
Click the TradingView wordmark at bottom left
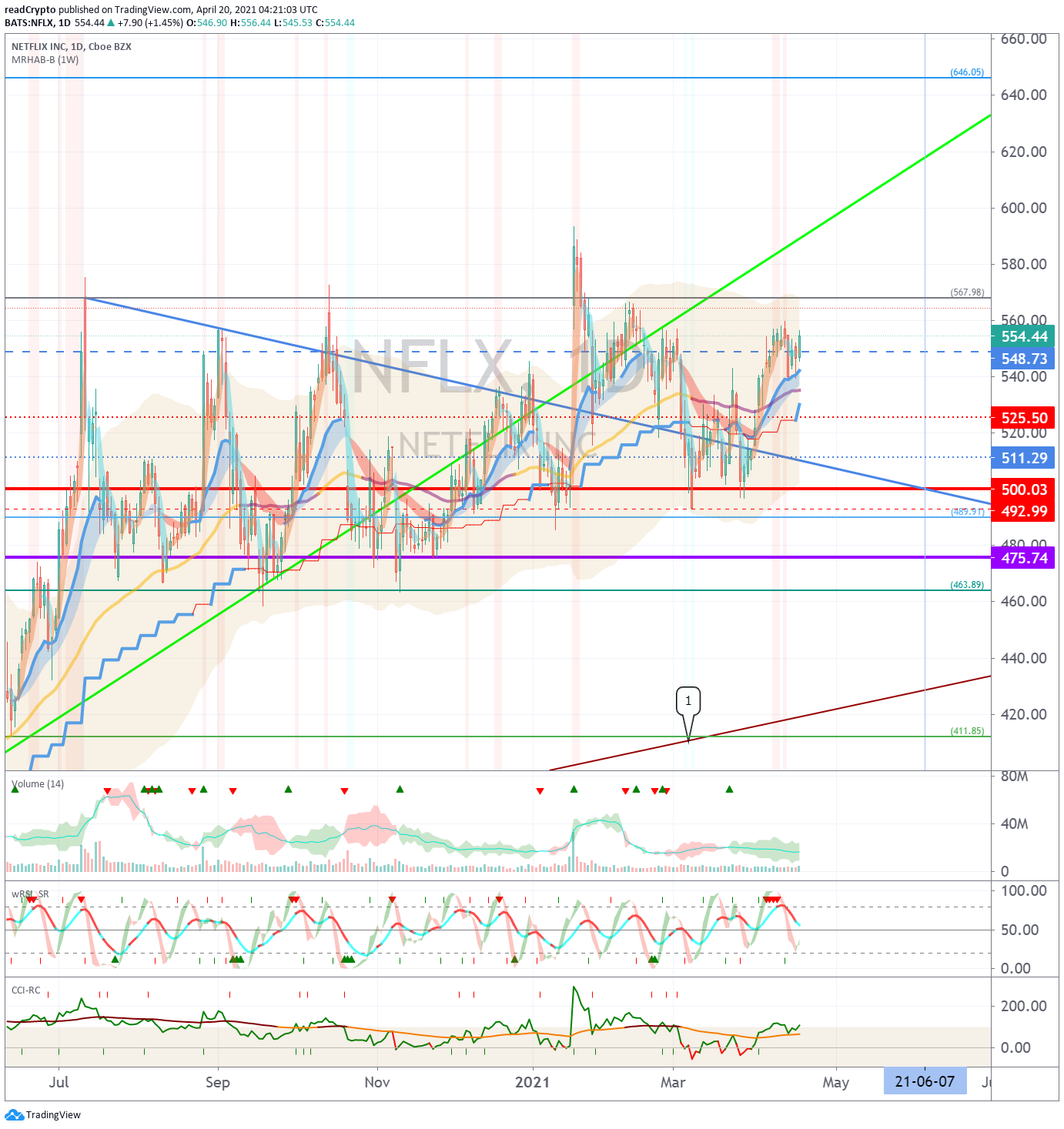point(53,1115)
